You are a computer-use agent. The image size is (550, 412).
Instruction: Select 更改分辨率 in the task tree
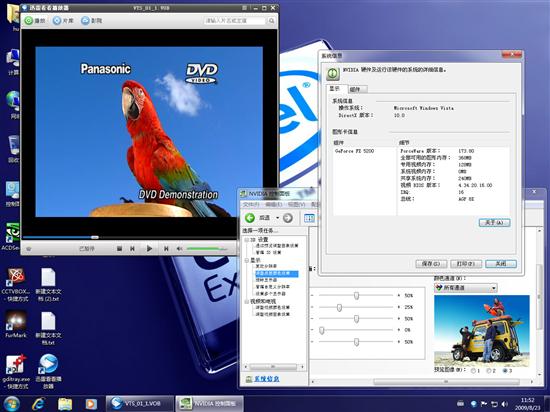[266, 266]
